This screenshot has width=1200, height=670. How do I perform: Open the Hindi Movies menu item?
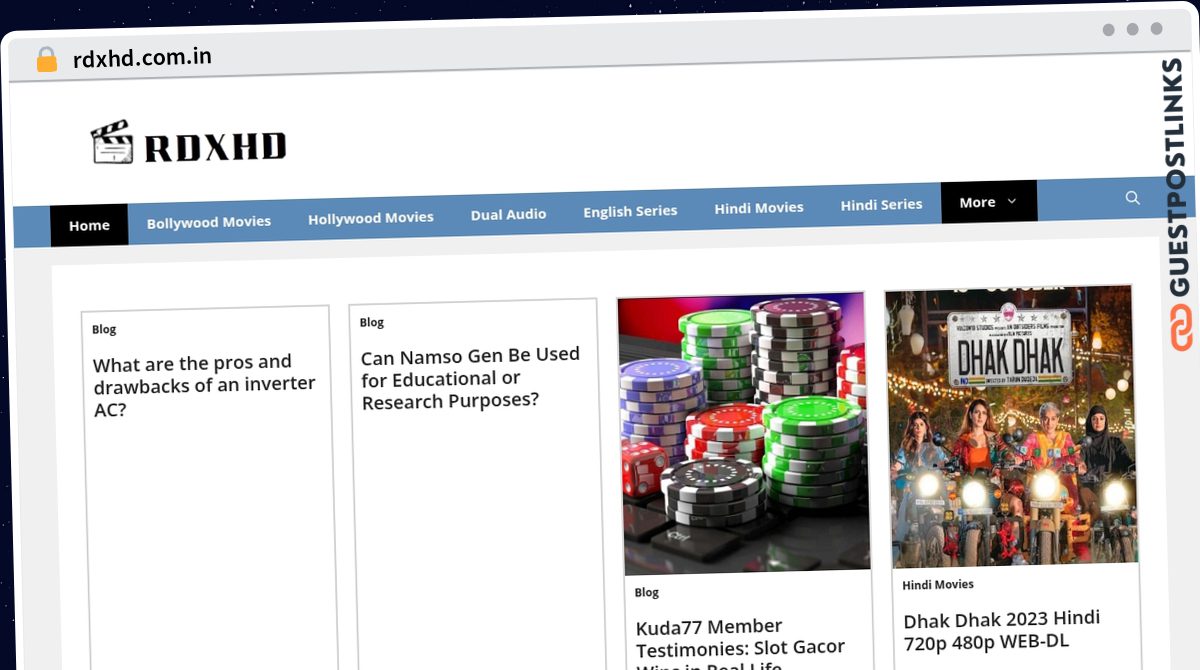point(759,208)
